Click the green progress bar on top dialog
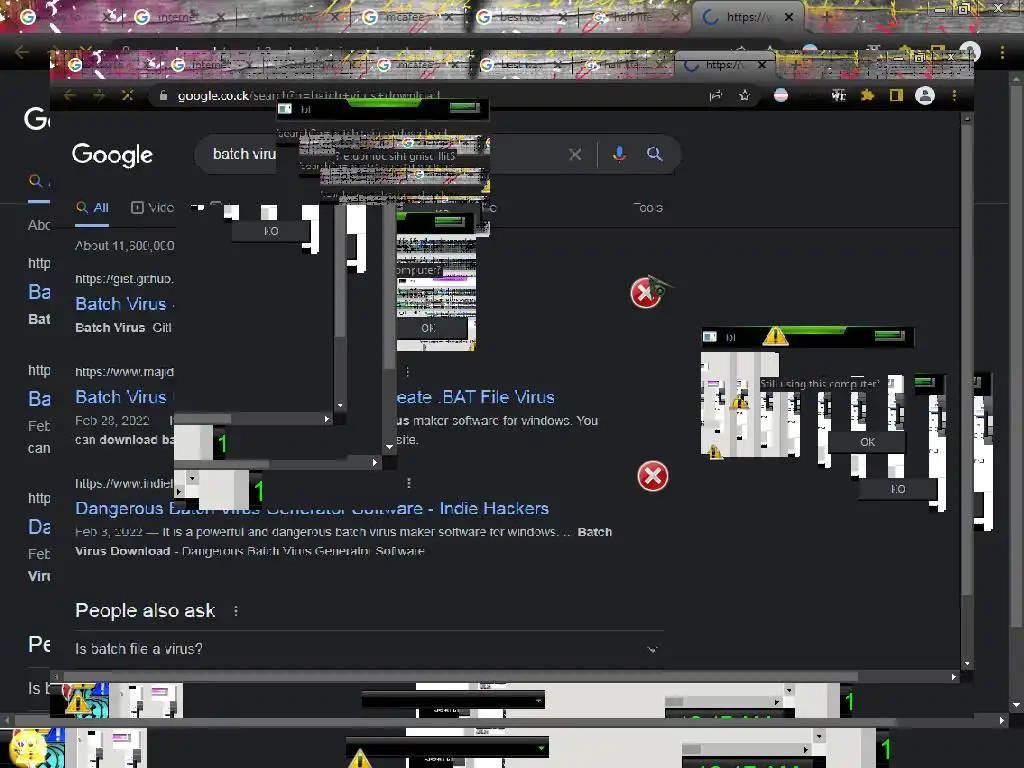This screenshot has height=768, width=1024. click(387, 103)
